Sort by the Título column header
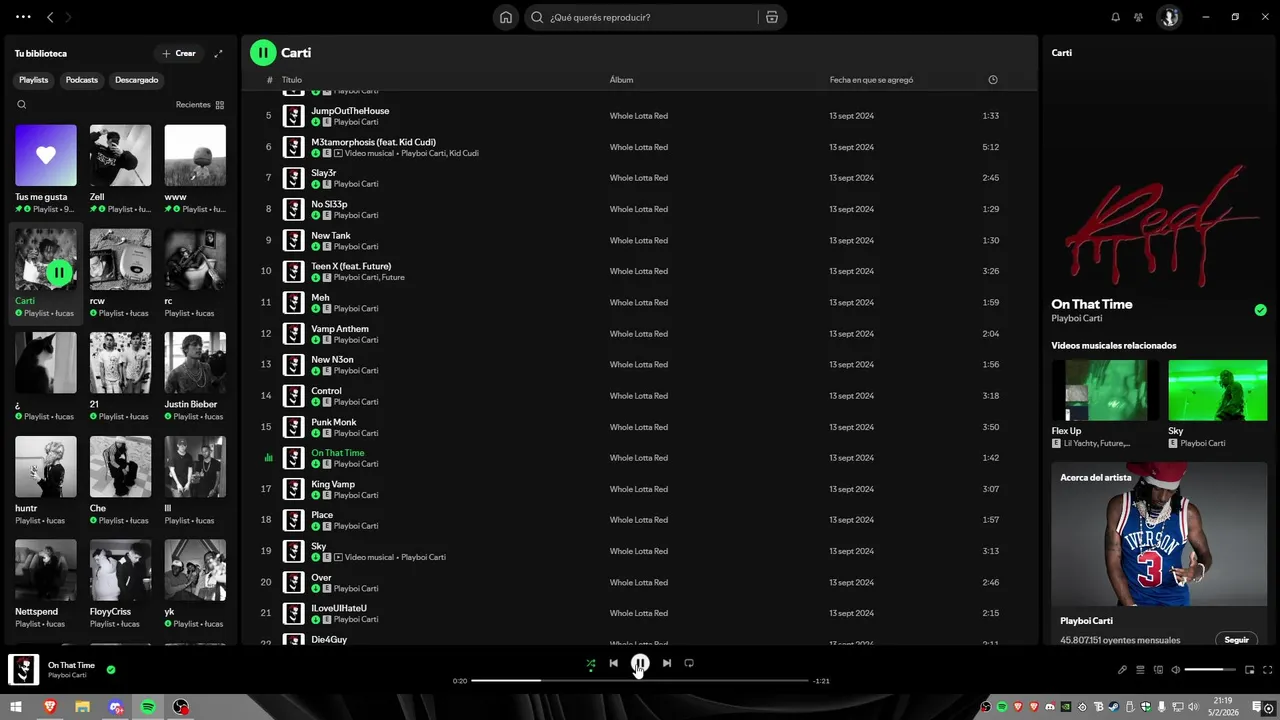Image resolution: width=1280 pixels, height=720 pixels. click(x=292, y=80)
